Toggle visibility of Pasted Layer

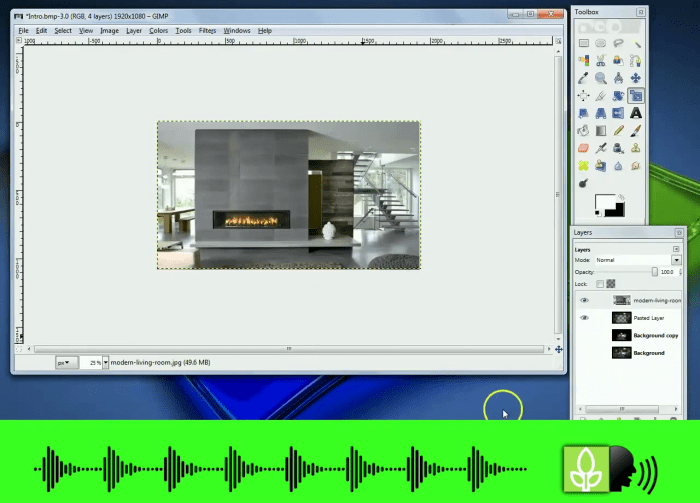tap(585, 318)
